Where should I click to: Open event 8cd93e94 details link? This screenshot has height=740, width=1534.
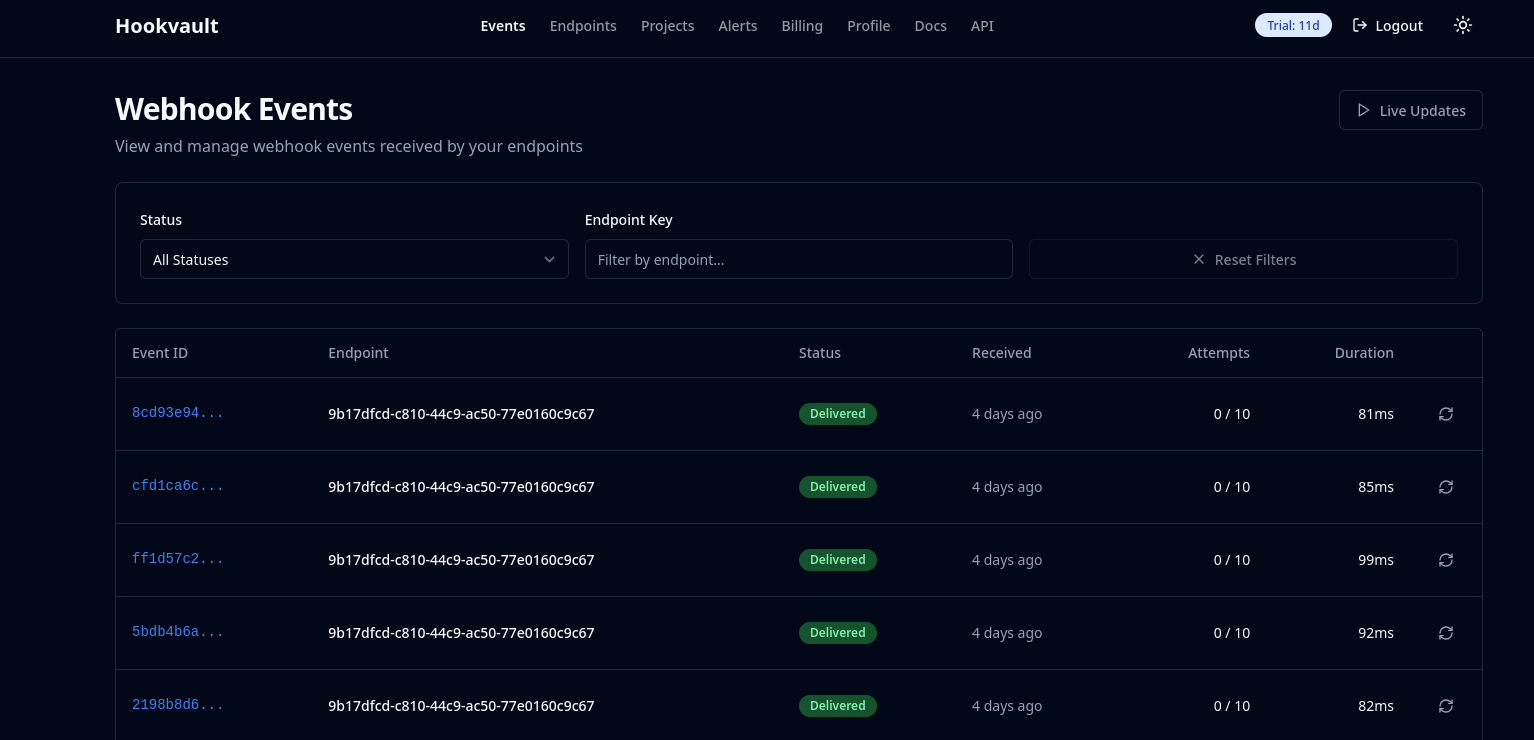[178, 413]
